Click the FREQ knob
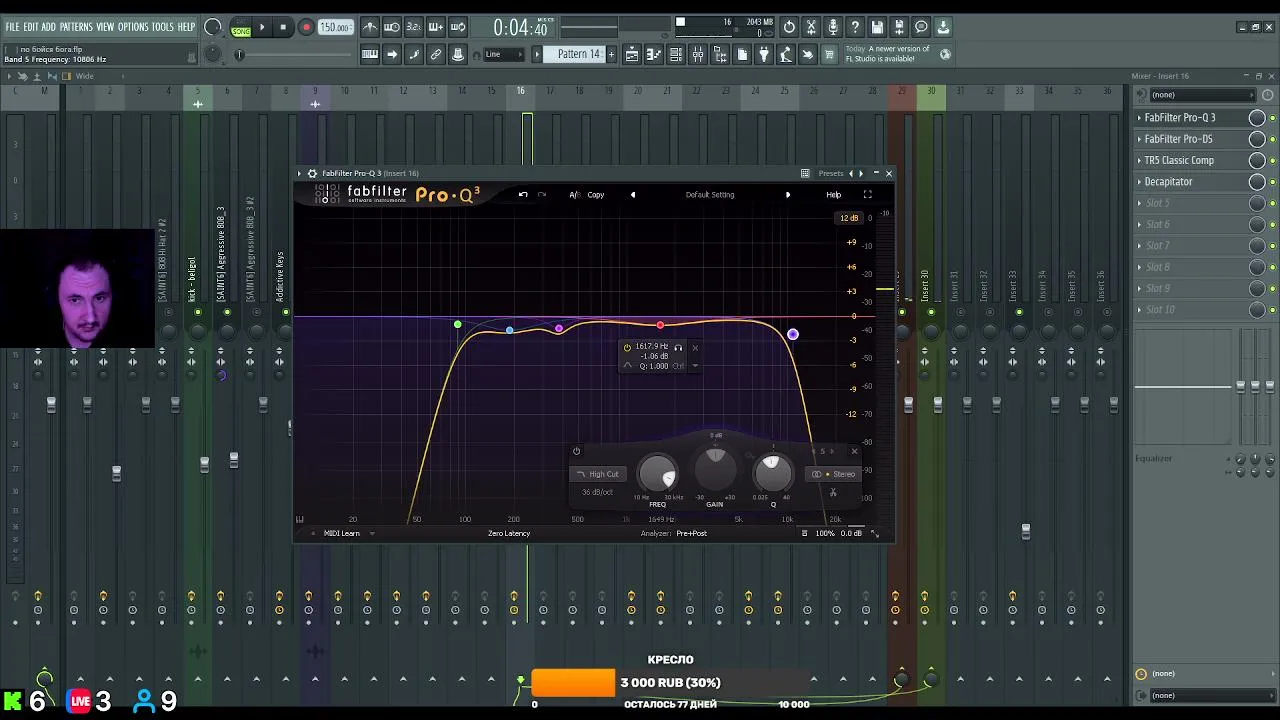This screenshot has width=1280, height=720. click(657, 473)
